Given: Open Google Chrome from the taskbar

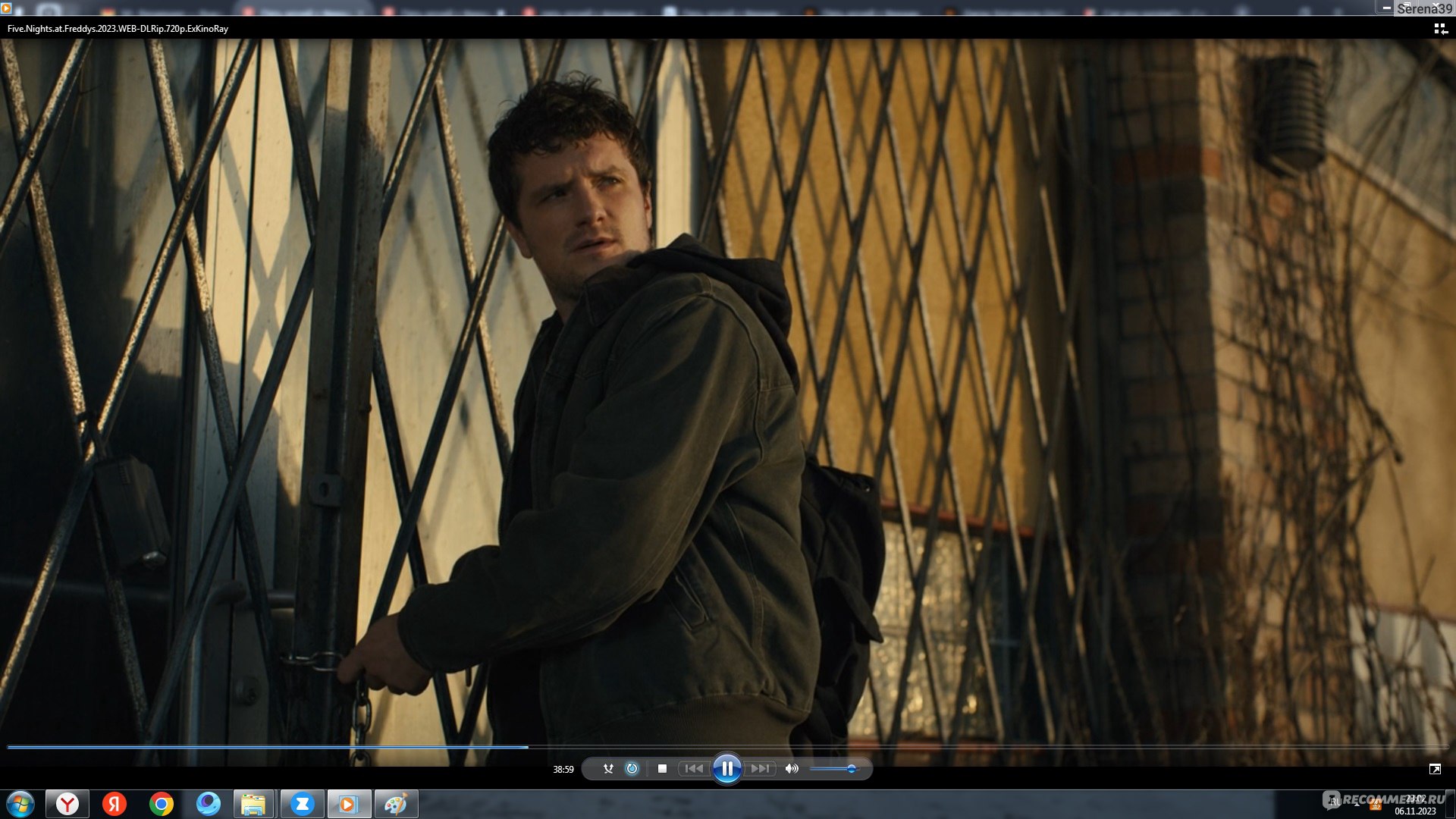Looking at the screenshot, I should (x=162, y=804).
